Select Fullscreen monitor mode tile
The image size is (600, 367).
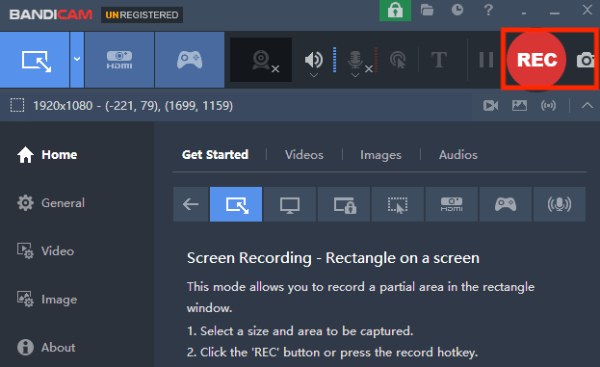290,204
